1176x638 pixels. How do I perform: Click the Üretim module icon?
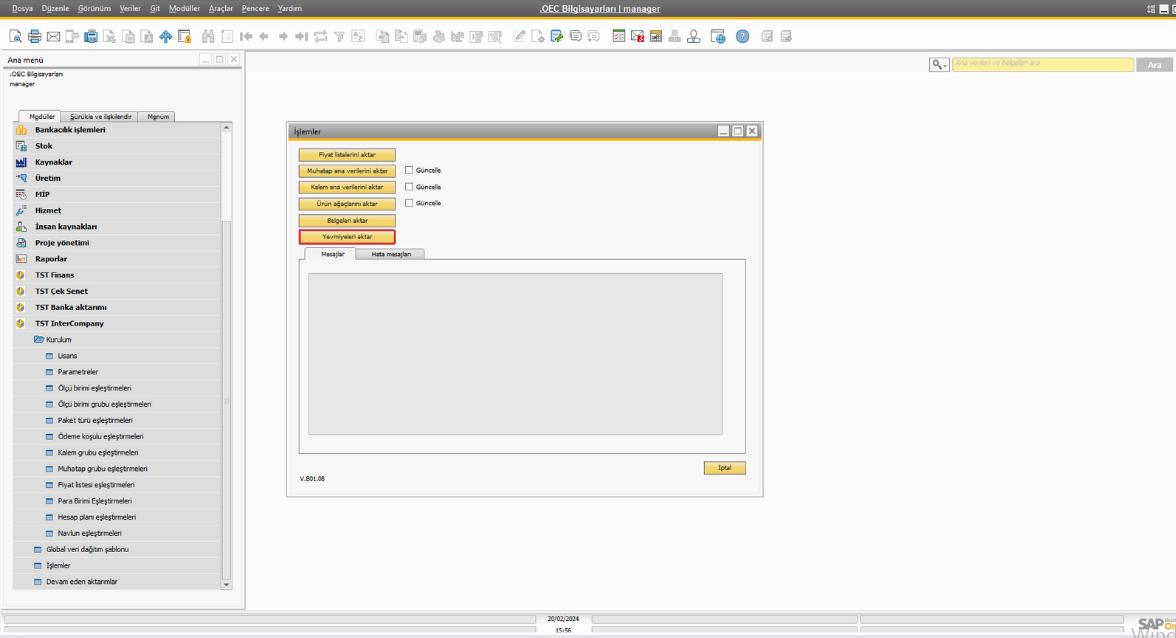coord(21,178)
